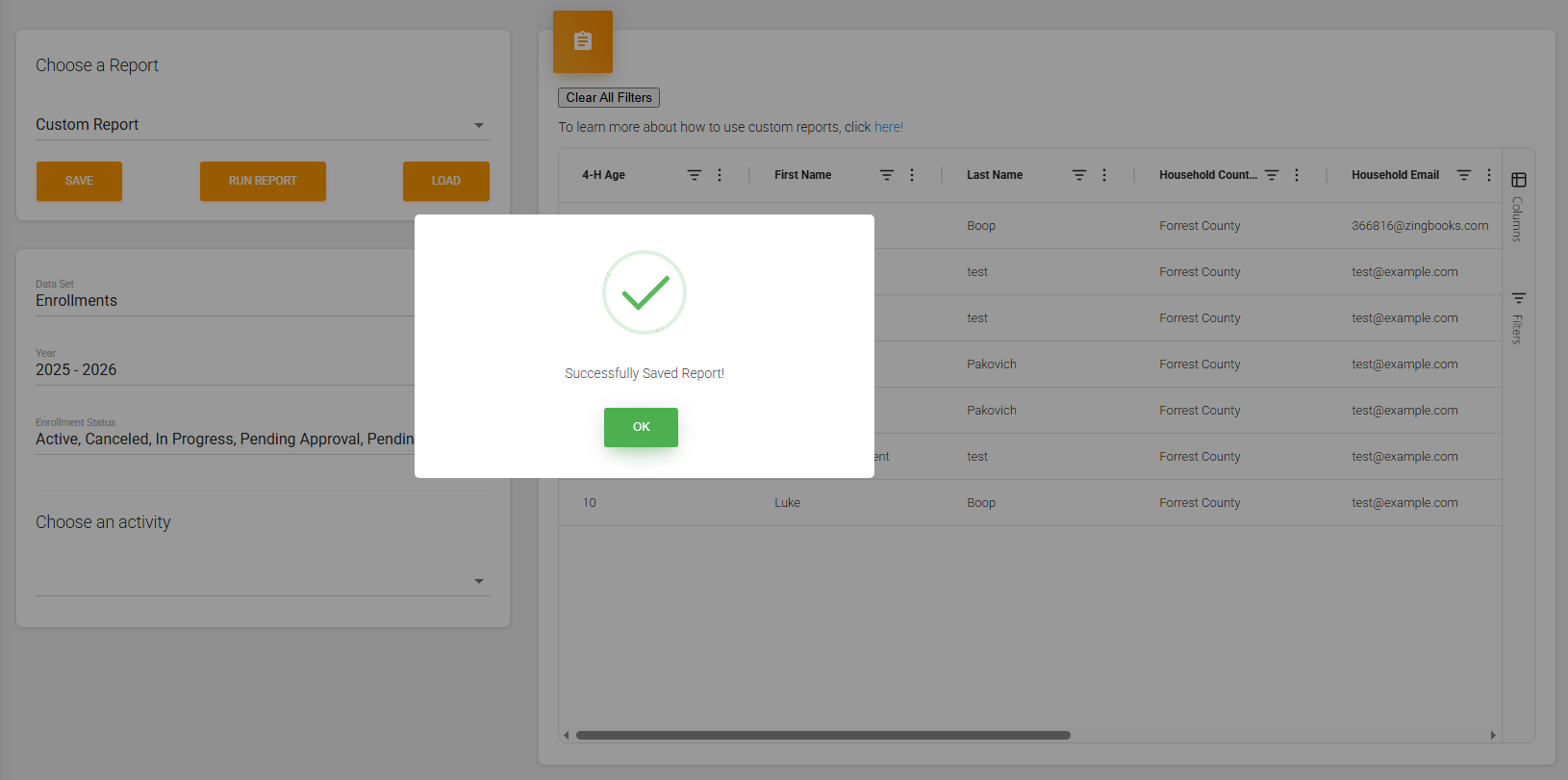The image size is (1568, 780).
Task: Open the Data Set Enrollments selector
Action: click(223, 301)
